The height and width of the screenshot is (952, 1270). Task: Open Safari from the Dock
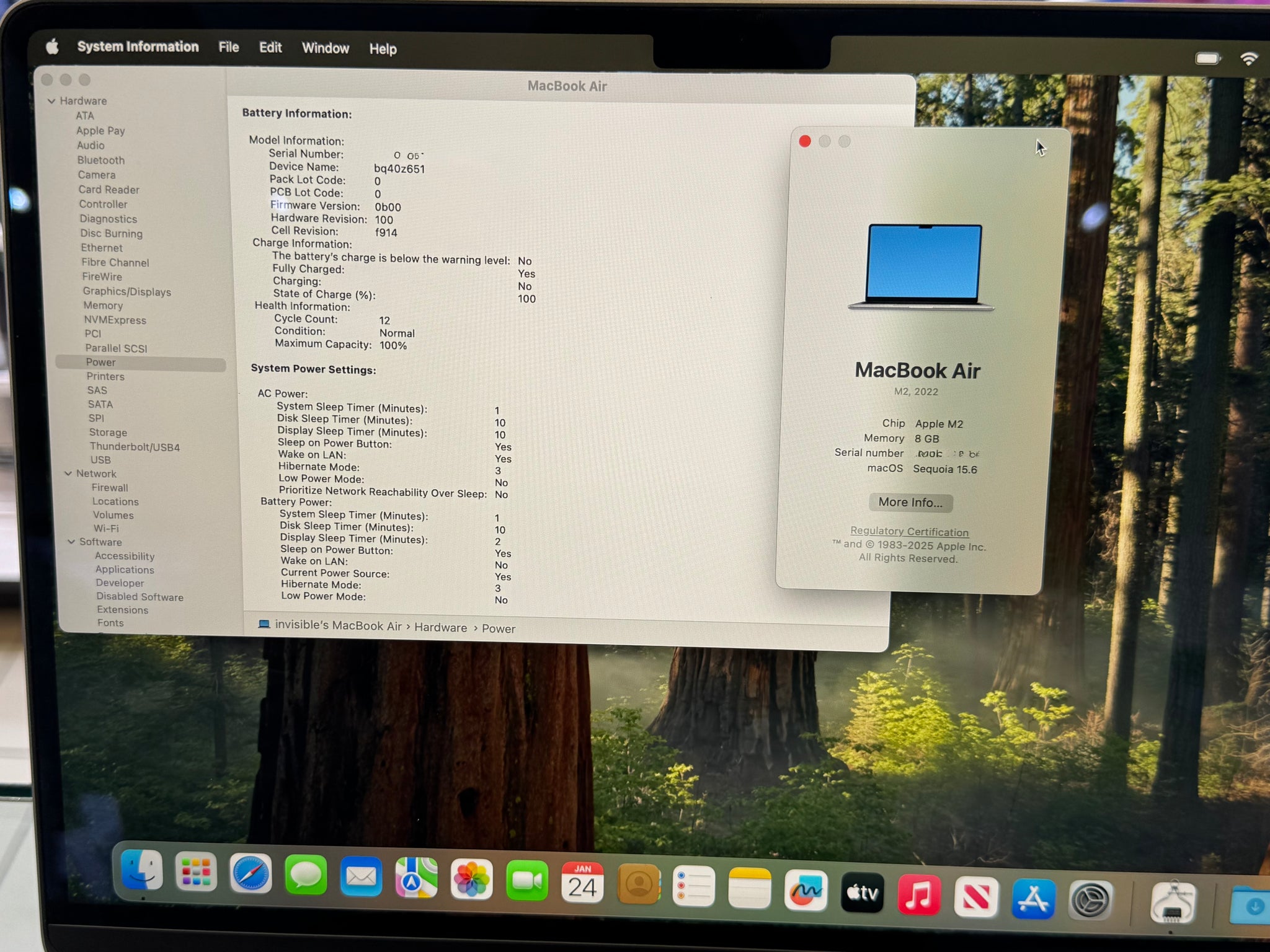pyautogui.click(x=251, y=875)
